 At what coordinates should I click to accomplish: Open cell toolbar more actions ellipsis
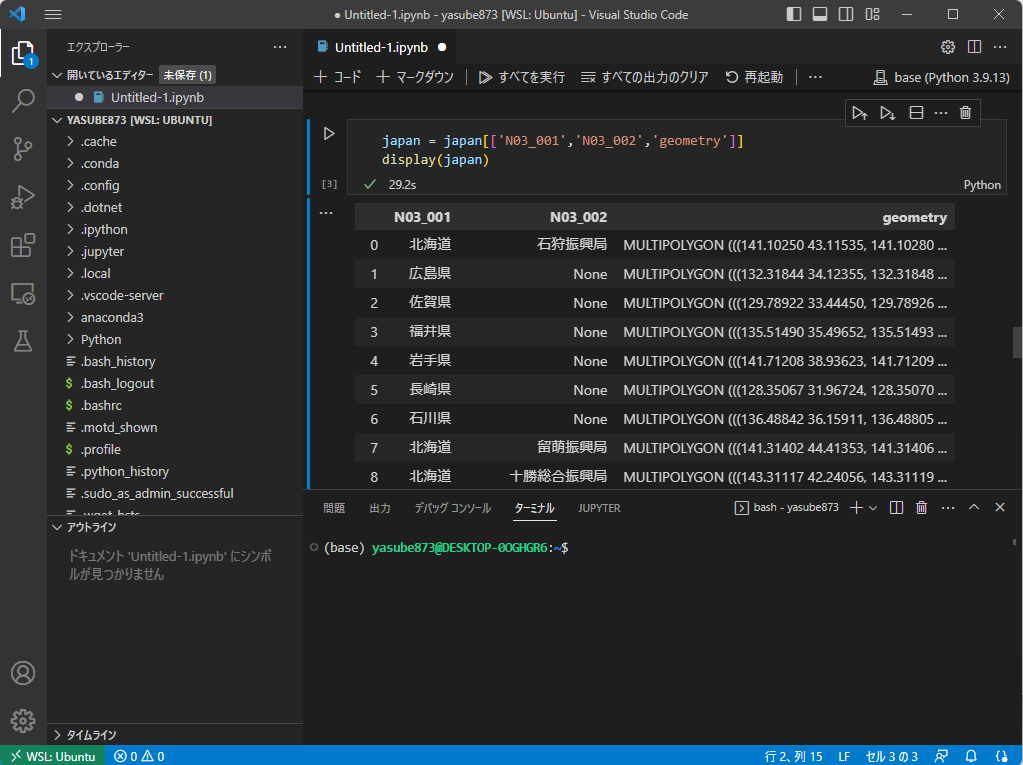pyautogui.click(x=941, y=113)
